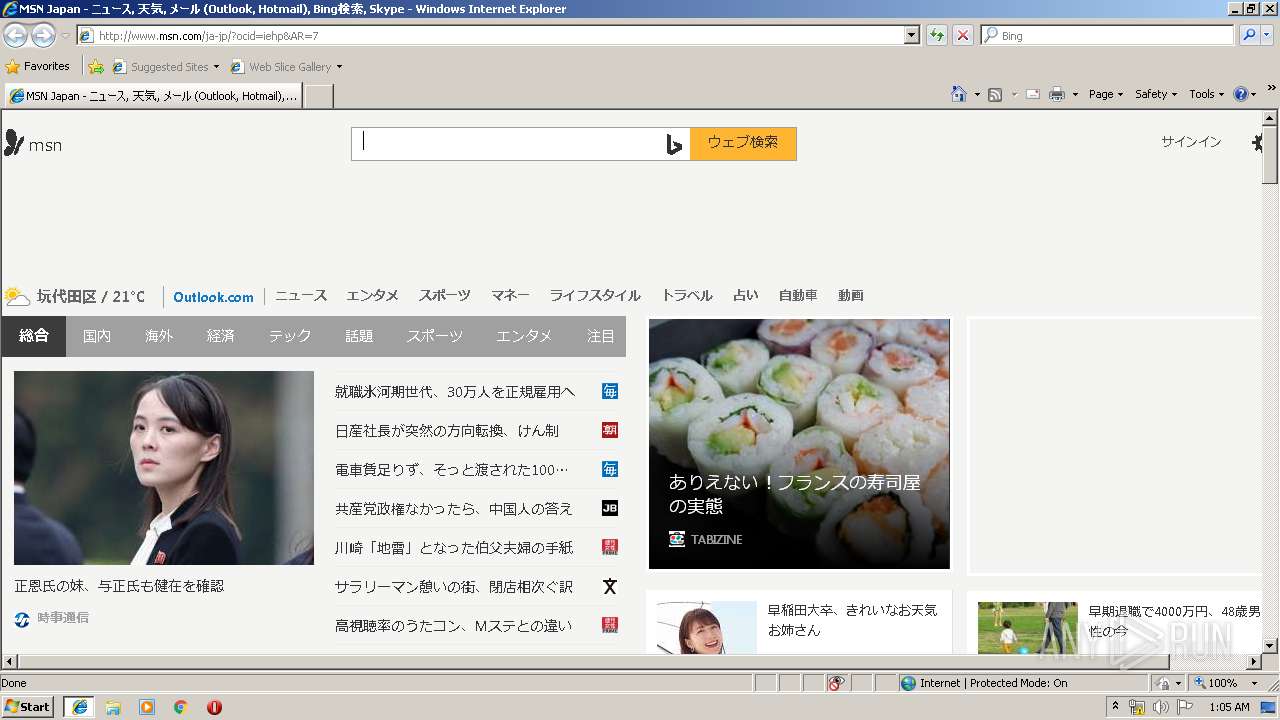Click the volume speaker tray icon
The image size is (1280, 720).
[1160, 707]
